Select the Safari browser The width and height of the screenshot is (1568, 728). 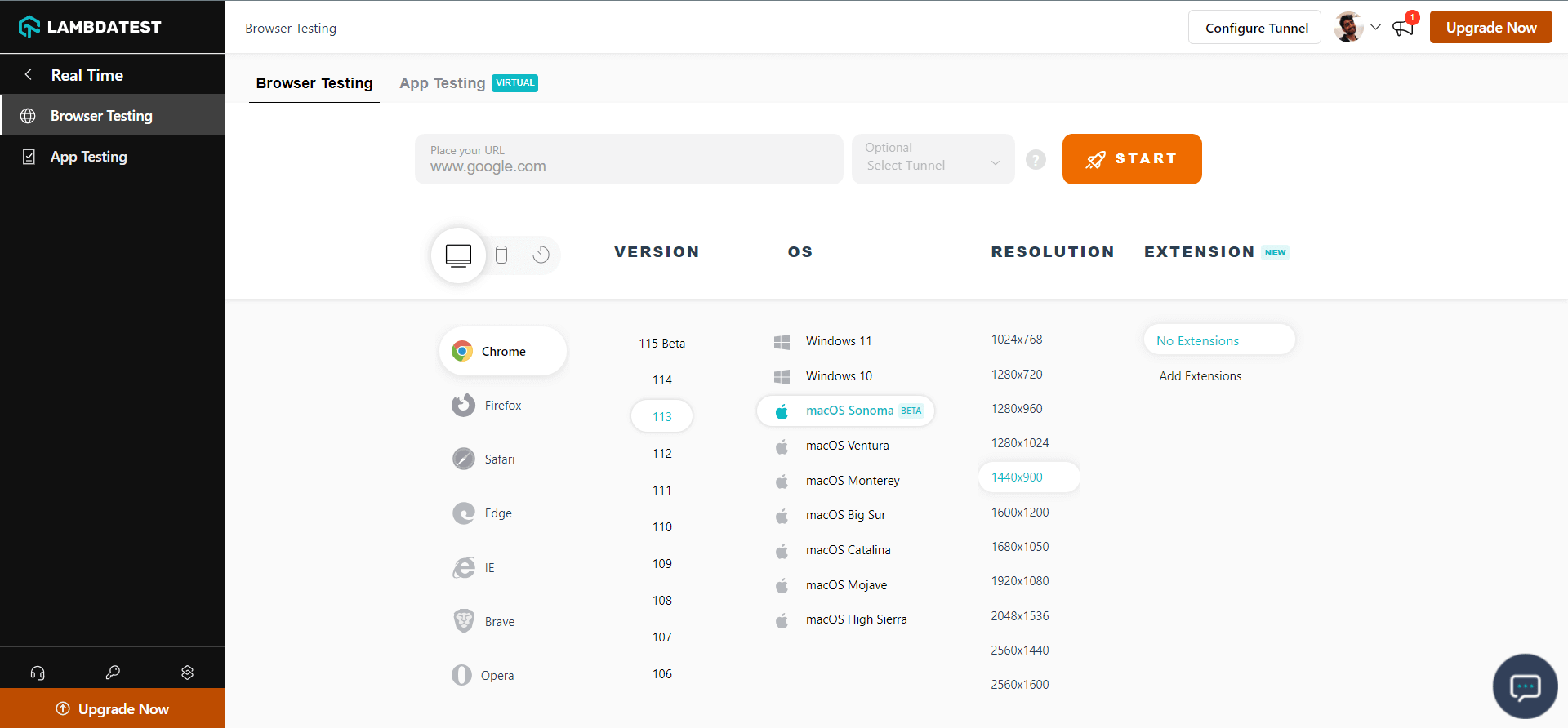click(x=484, y=459)
